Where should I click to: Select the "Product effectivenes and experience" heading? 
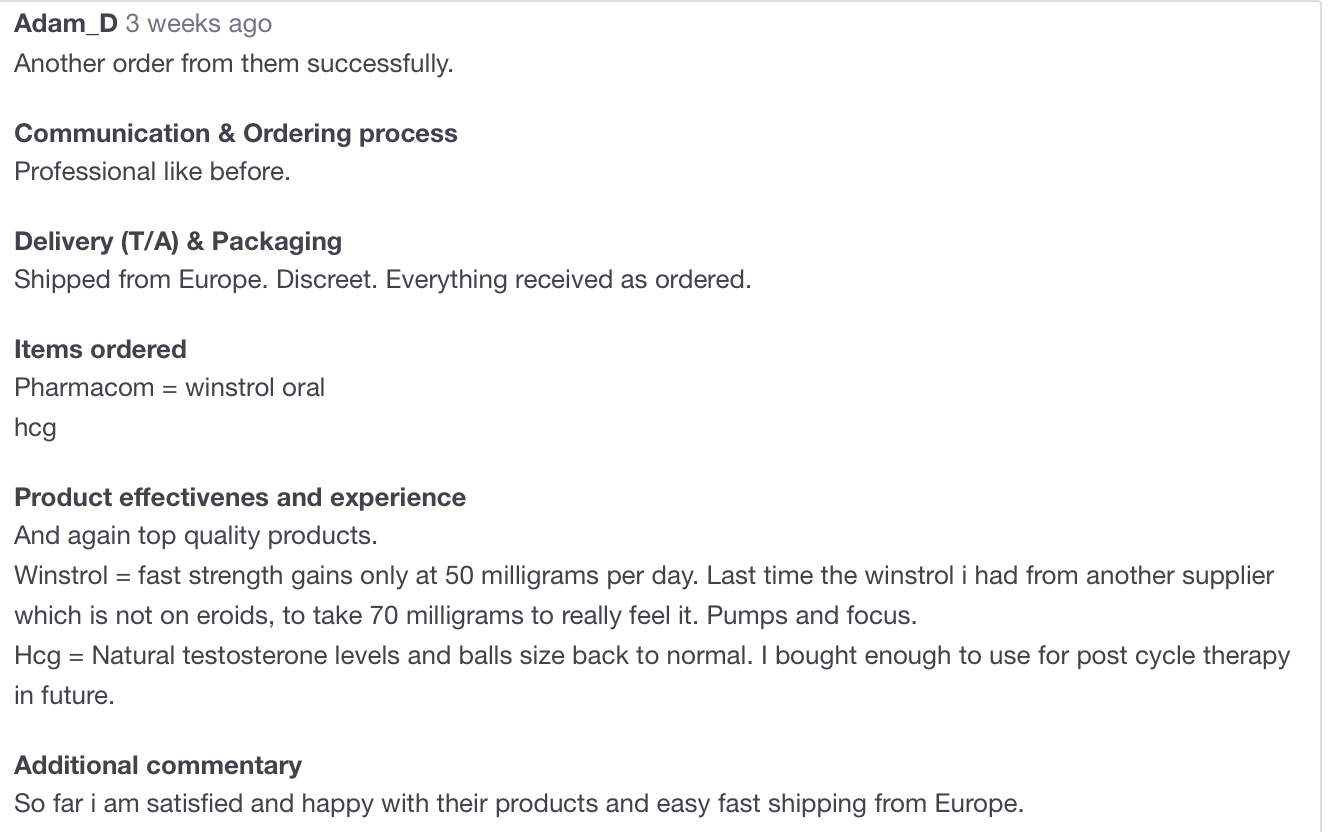point(240,498)
